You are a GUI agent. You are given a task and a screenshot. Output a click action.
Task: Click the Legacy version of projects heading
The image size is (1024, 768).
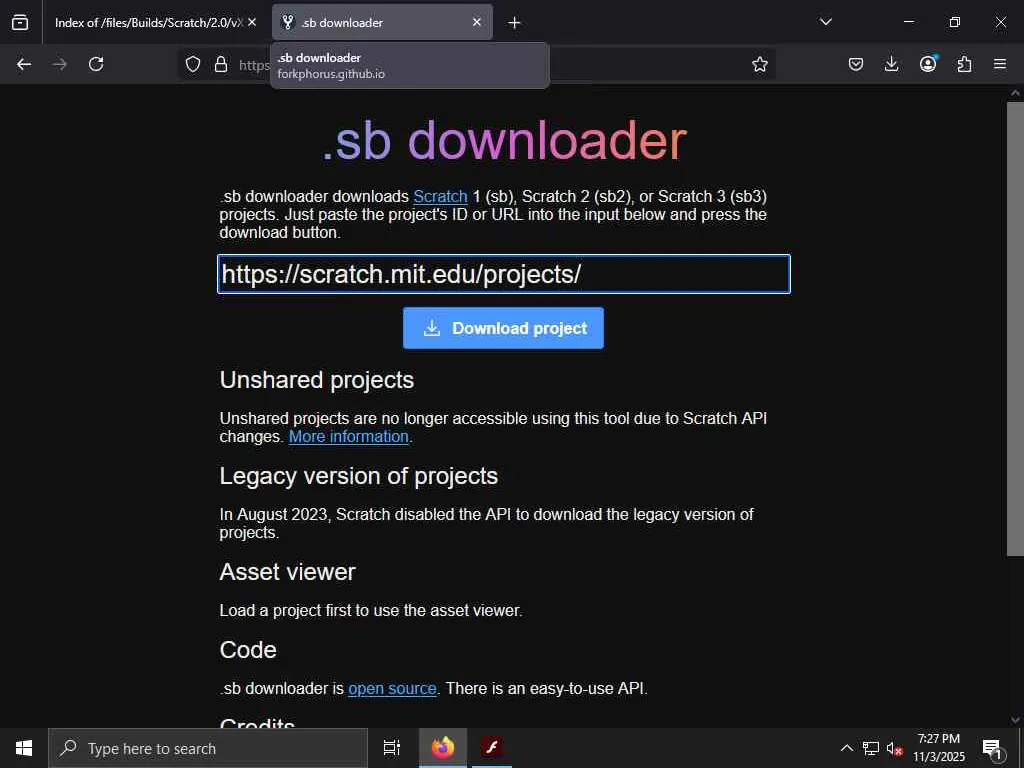tap(359, 476)
